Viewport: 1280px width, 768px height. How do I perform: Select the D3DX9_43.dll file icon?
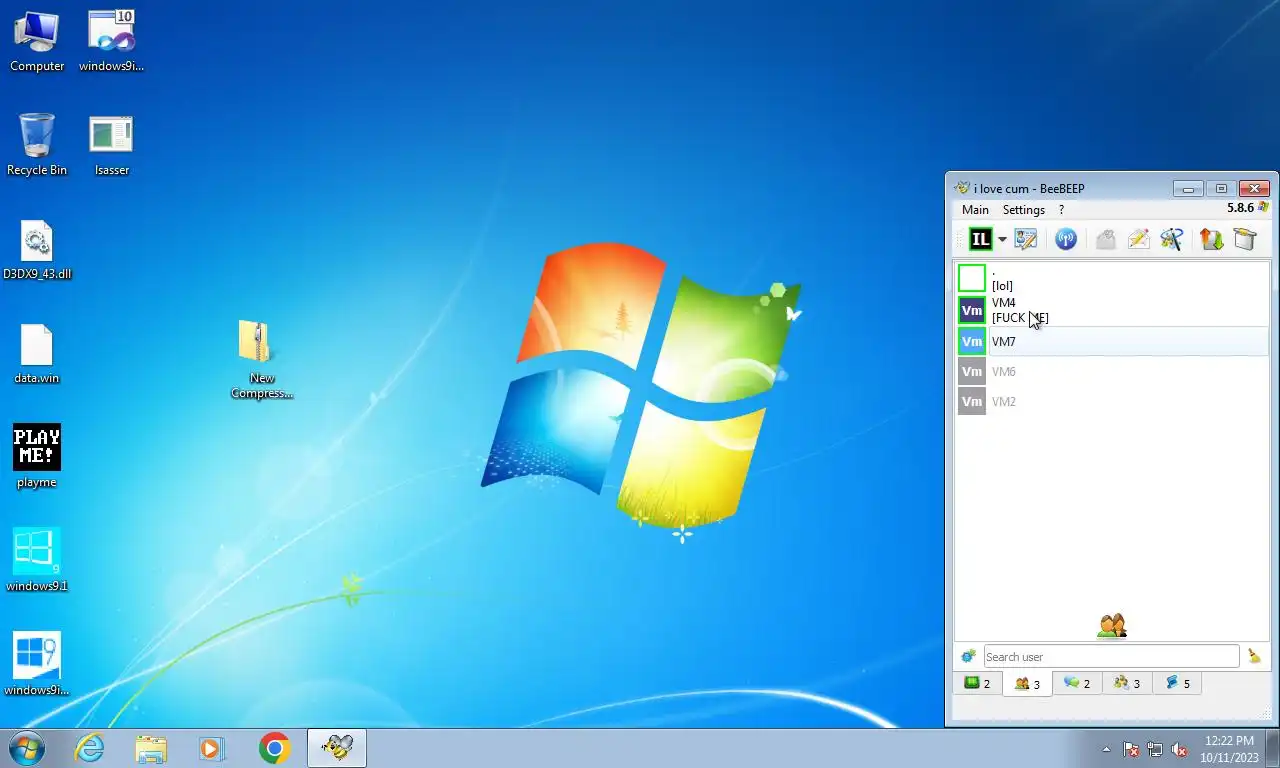coord(37,250)
